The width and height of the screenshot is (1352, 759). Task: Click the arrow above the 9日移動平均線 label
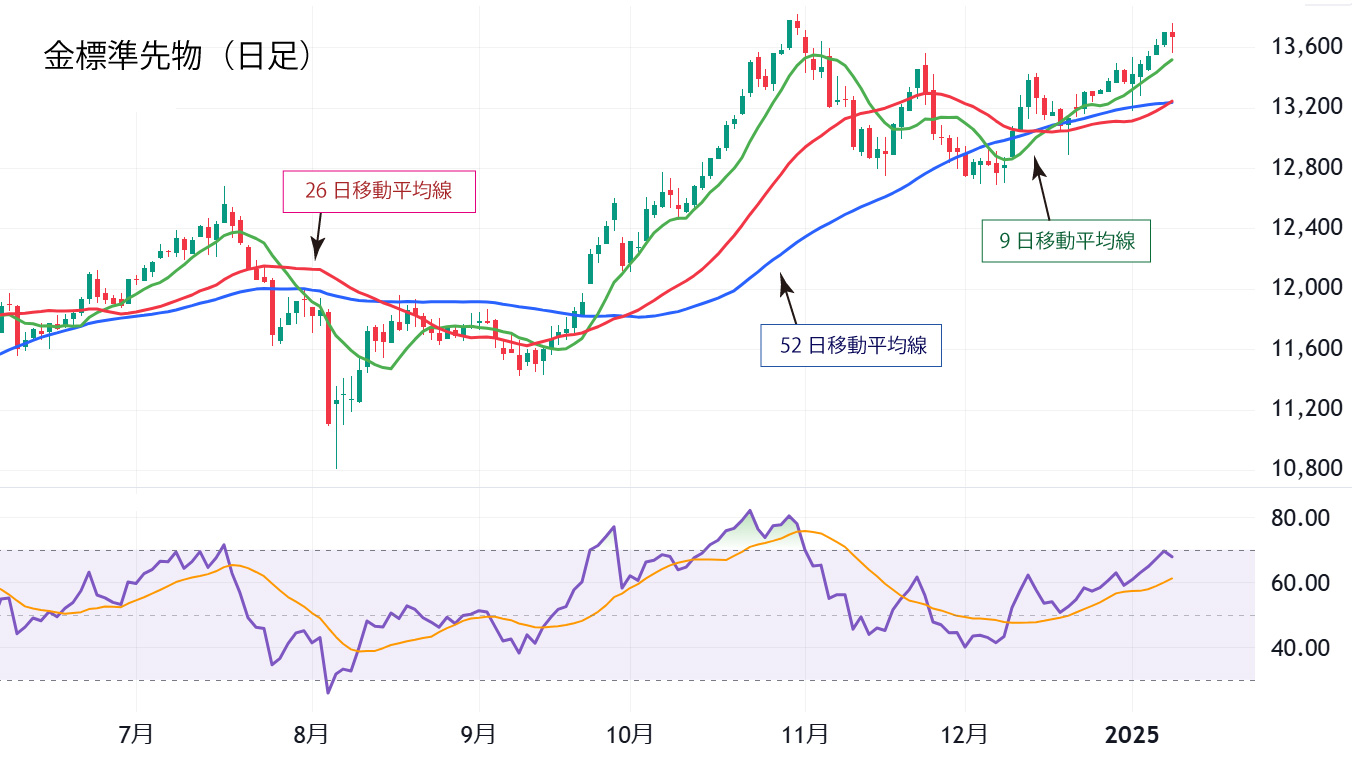click(1041, 190)
